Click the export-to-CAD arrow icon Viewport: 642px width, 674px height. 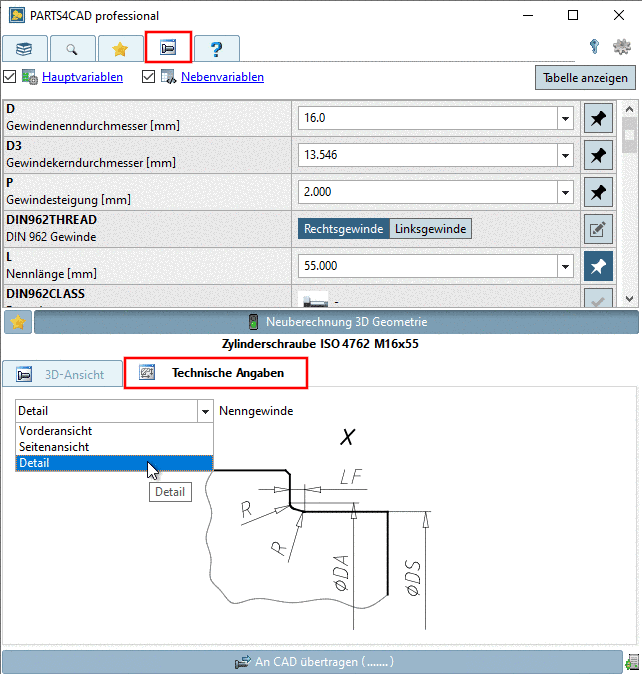(243, 662)
